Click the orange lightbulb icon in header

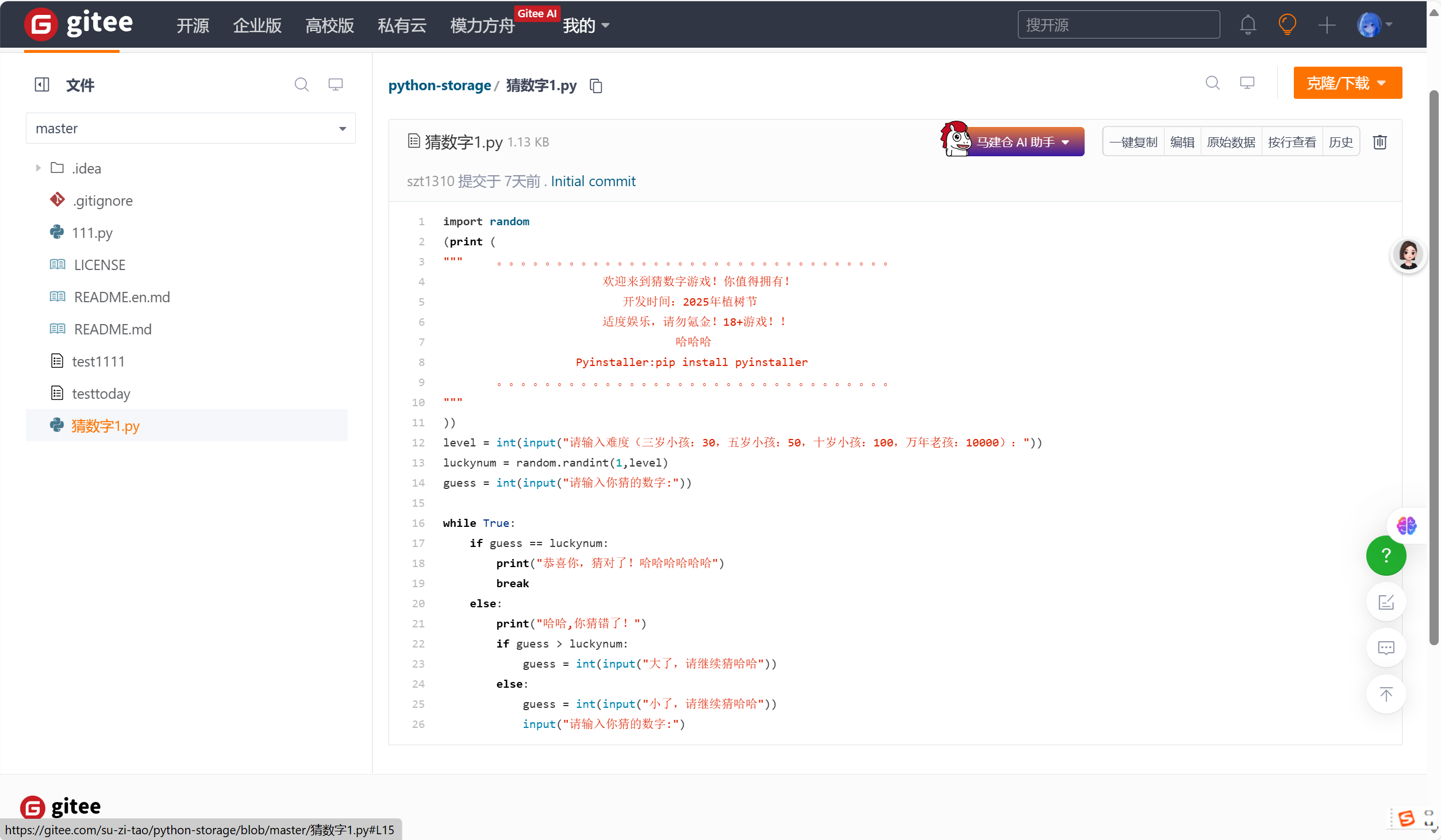1286,25
